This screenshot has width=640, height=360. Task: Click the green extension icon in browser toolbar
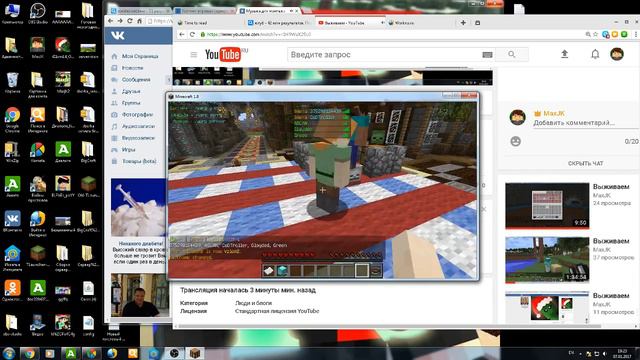(624, 35)
